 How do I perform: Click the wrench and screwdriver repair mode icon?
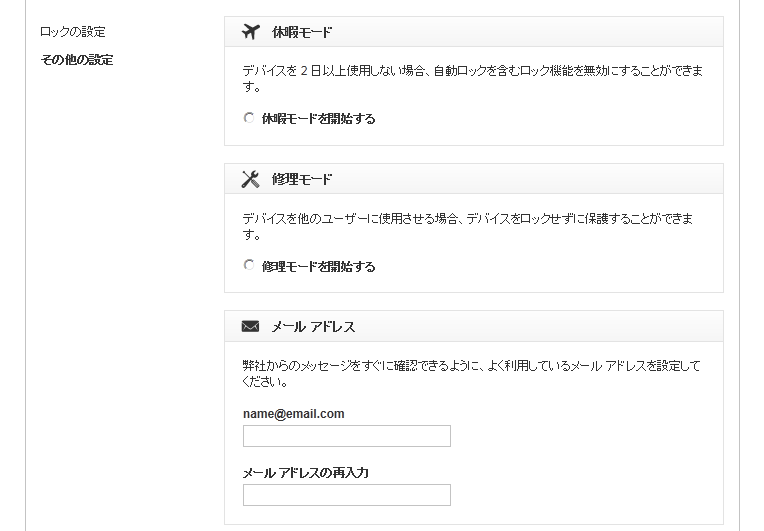click(x=251, y=179)
